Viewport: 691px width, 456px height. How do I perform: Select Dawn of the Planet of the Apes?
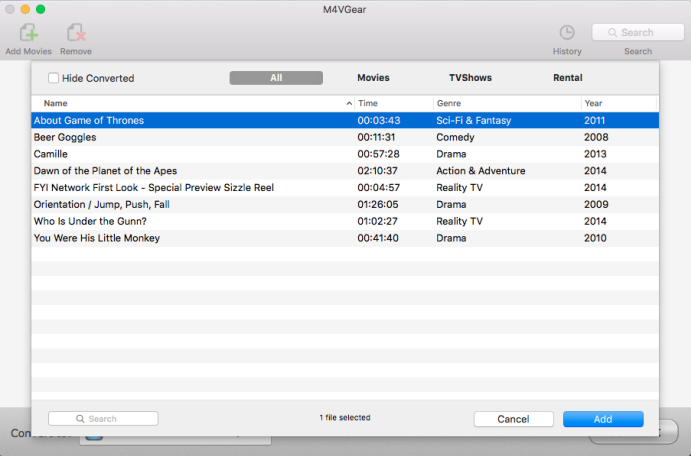(x=345, y=171)
